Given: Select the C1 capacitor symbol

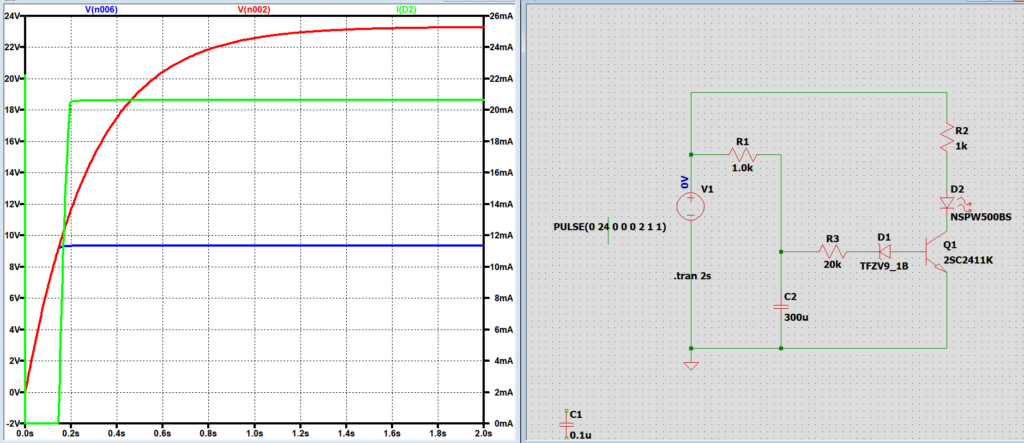Looking at the screenshot, I should pos(566,425).
